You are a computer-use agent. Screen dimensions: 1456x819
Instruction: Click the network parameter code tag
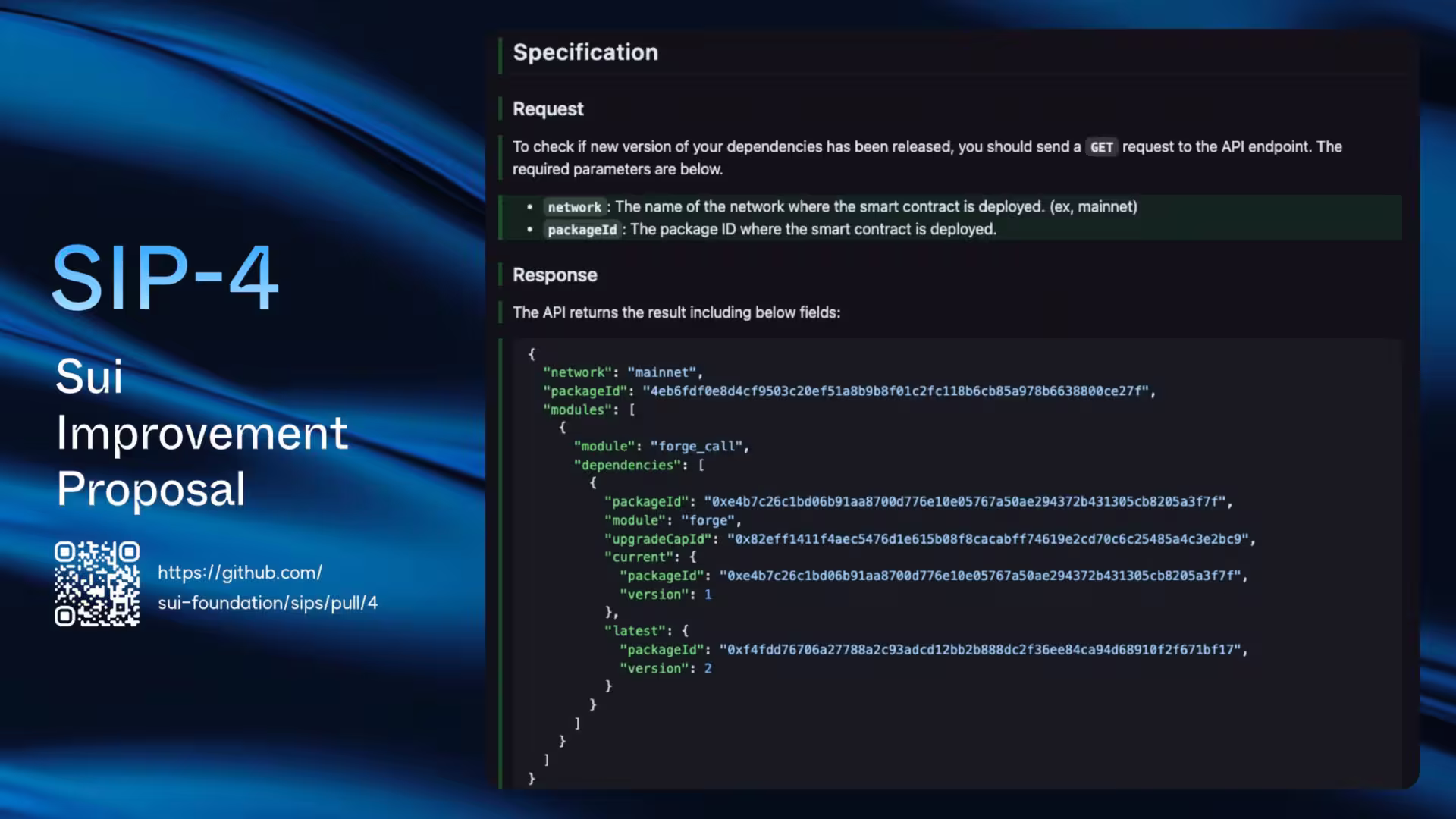(574, 207)
